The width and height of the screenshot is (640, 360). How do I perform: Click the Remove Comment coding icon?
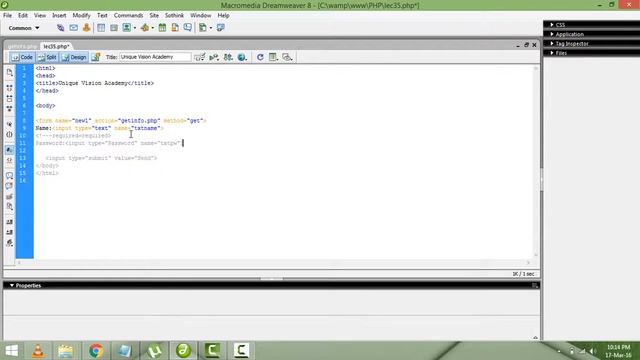coord(9,186)
